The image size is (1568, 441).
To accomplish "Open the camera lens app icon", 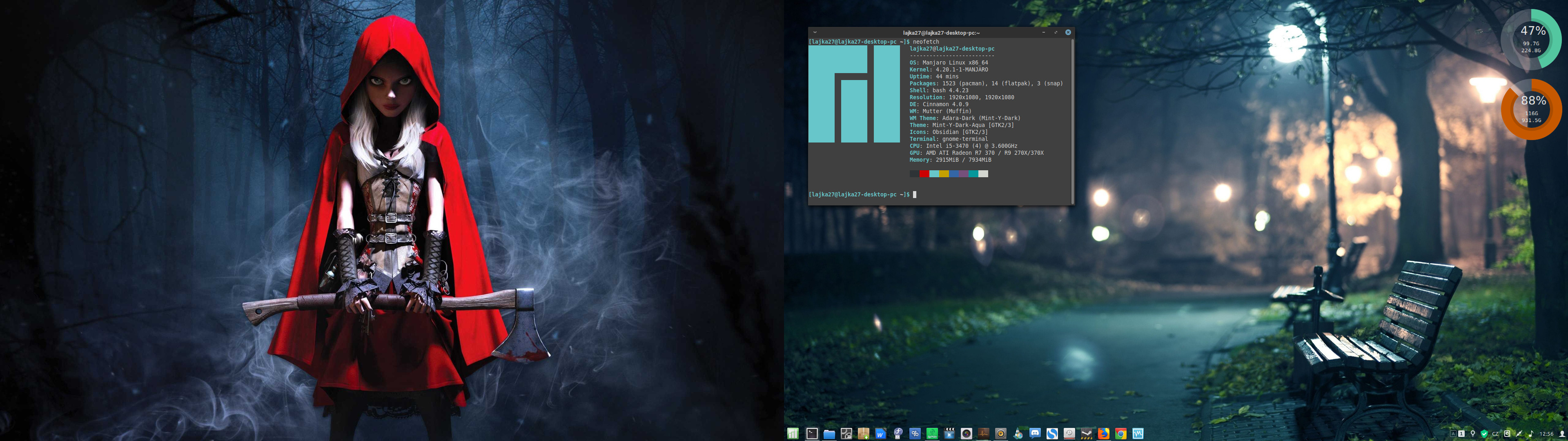I will (966, 434).
